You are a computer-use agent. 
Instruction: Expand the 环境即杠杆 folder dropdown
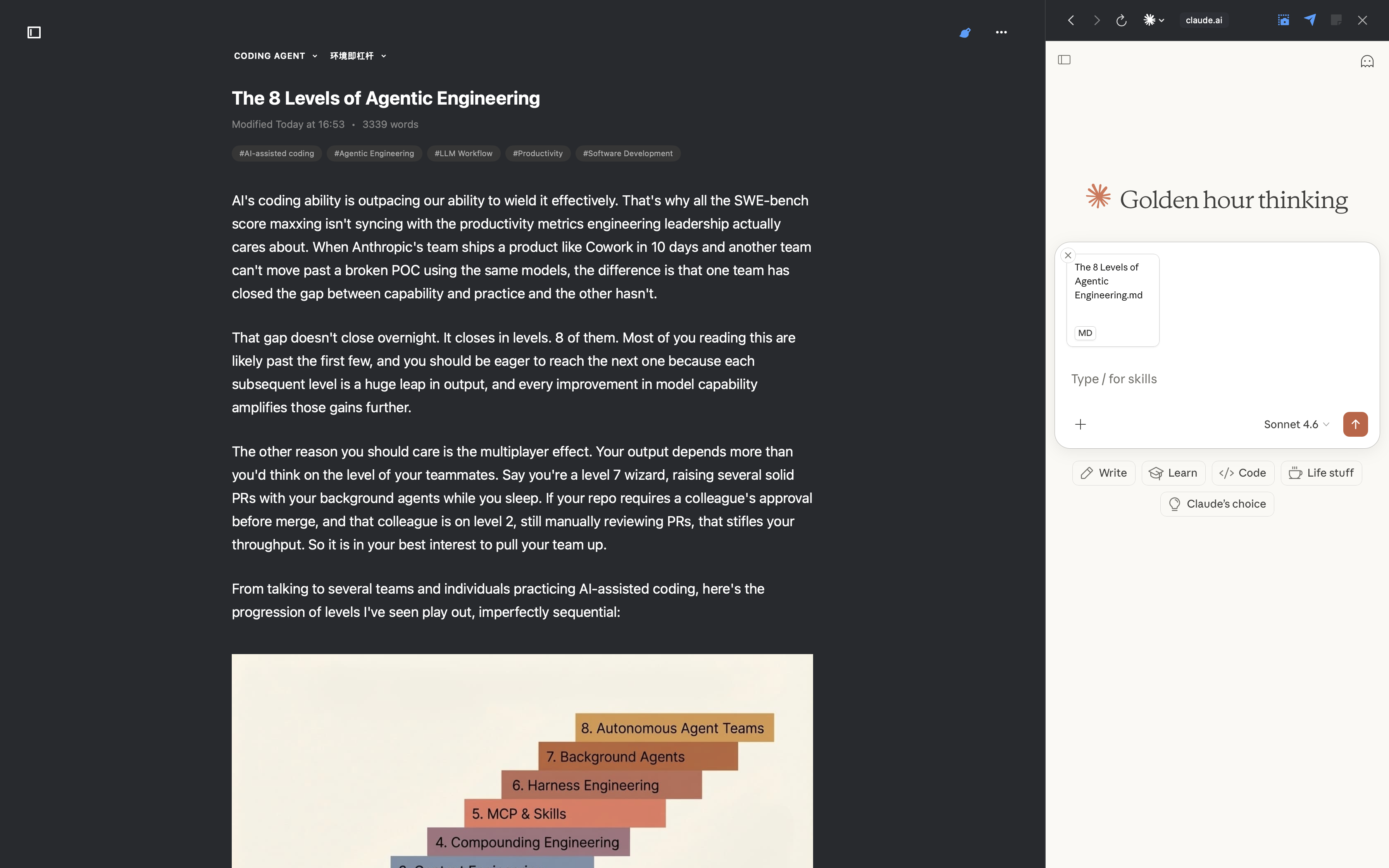click(358, 56)
